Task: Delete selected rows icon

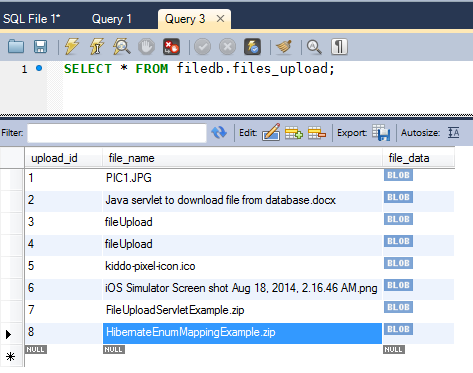Action: 317,133
